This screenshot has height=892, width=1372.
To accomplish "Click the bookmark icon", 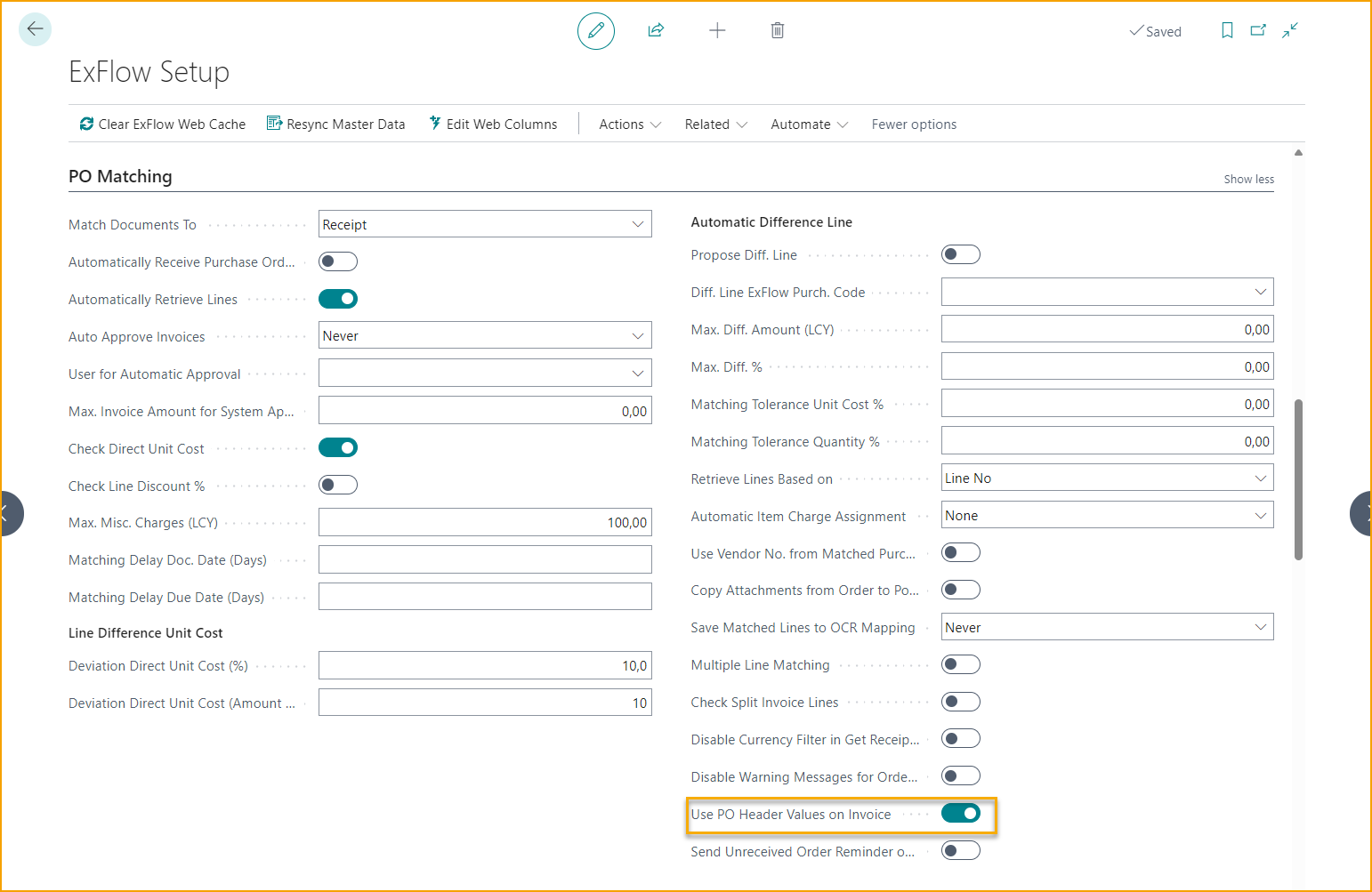I will pyautogui.click(x=1227, y=30).
